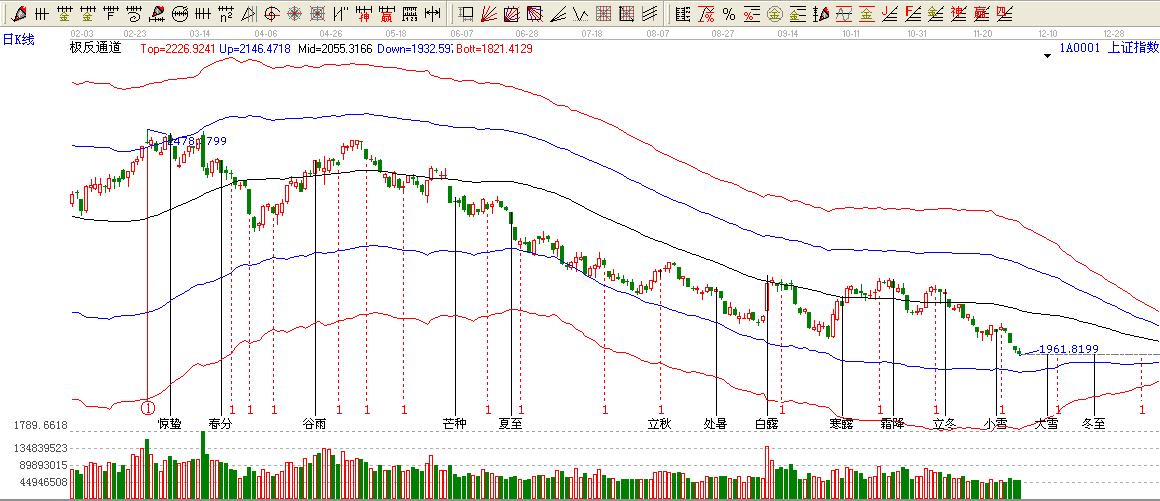Click the black spiral F-curve tool
Viewport: 1160px width, 501px height.
(135, 14)
